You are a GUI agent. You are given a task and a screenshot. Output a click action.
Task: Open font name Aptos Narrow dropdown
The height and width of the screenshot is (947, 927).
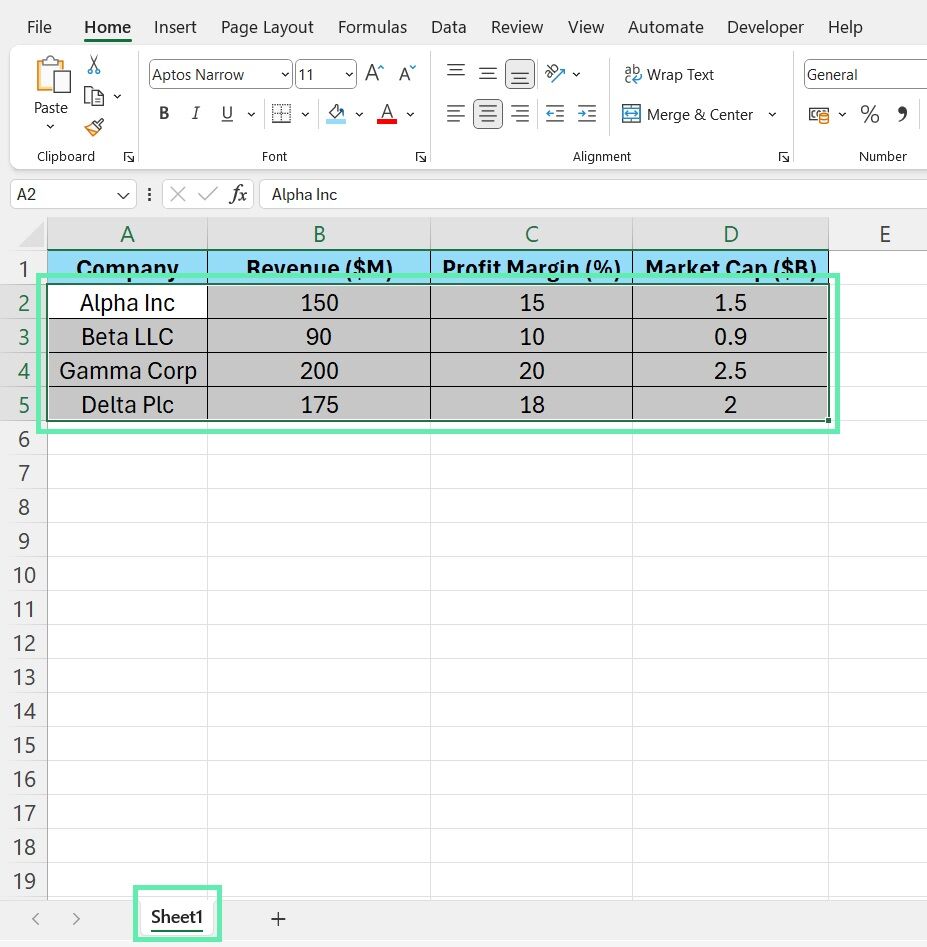(x=285, y=75)
